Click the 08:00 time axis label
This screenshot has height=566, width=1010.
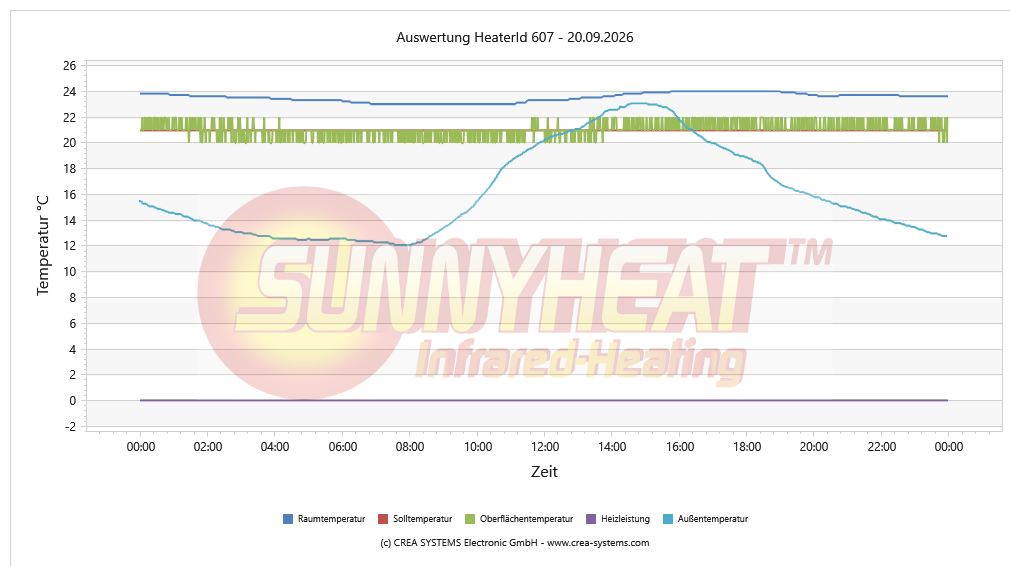click(x=410, y=447)
